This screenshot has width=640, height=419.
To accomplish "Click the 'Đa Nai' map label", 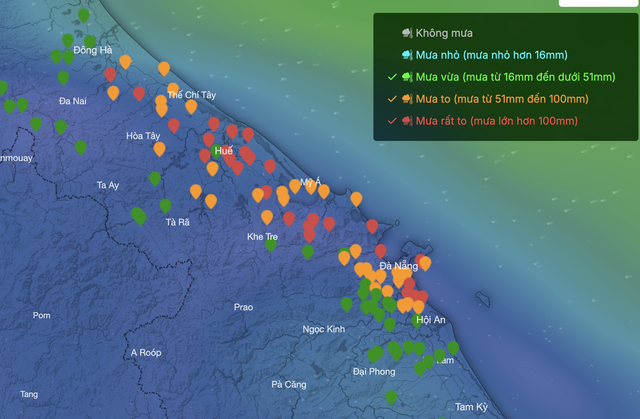I will click(73, 101).
